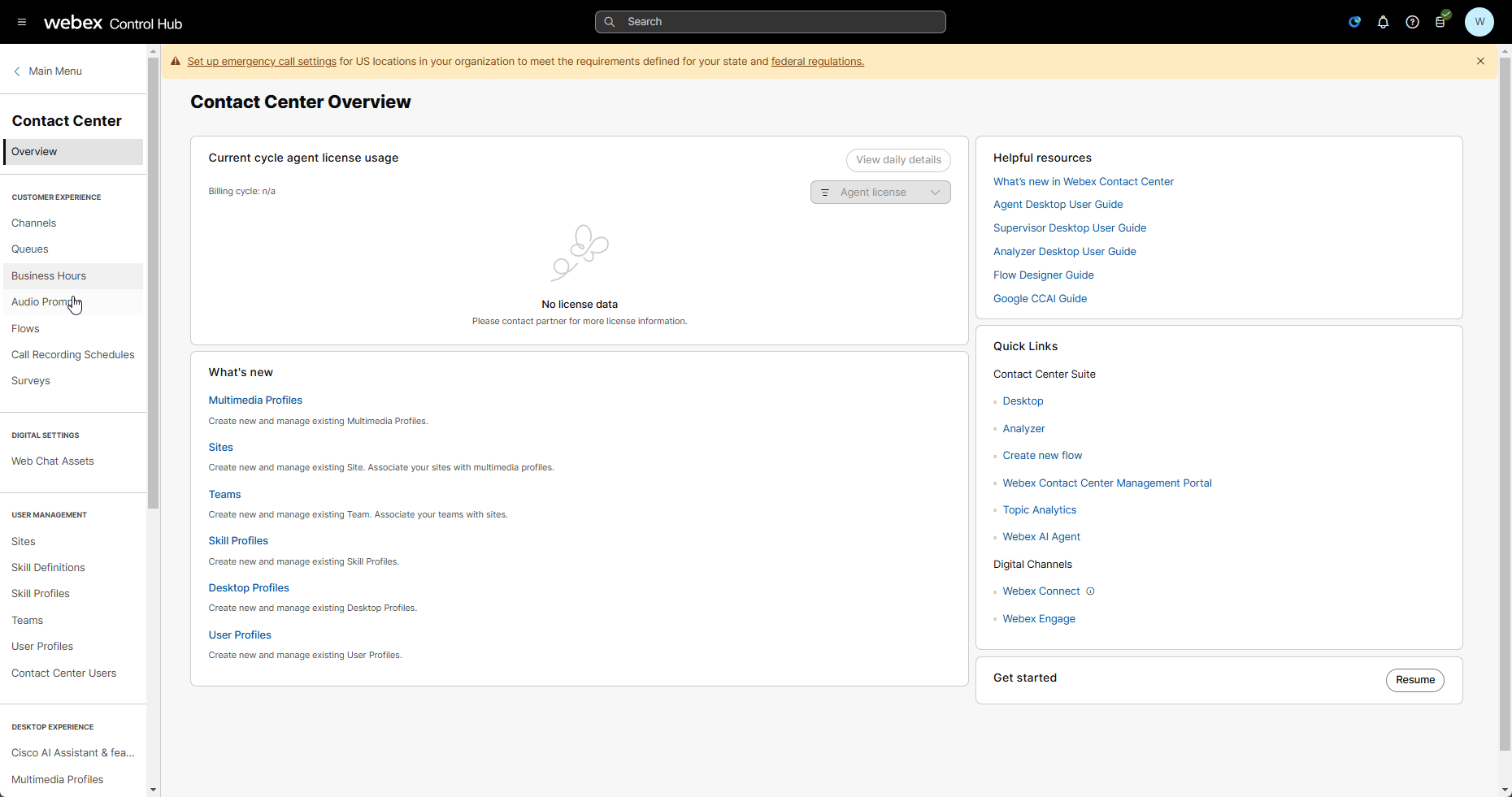Navigate to Contact Center Users
1512x797 pixels.
63,674
